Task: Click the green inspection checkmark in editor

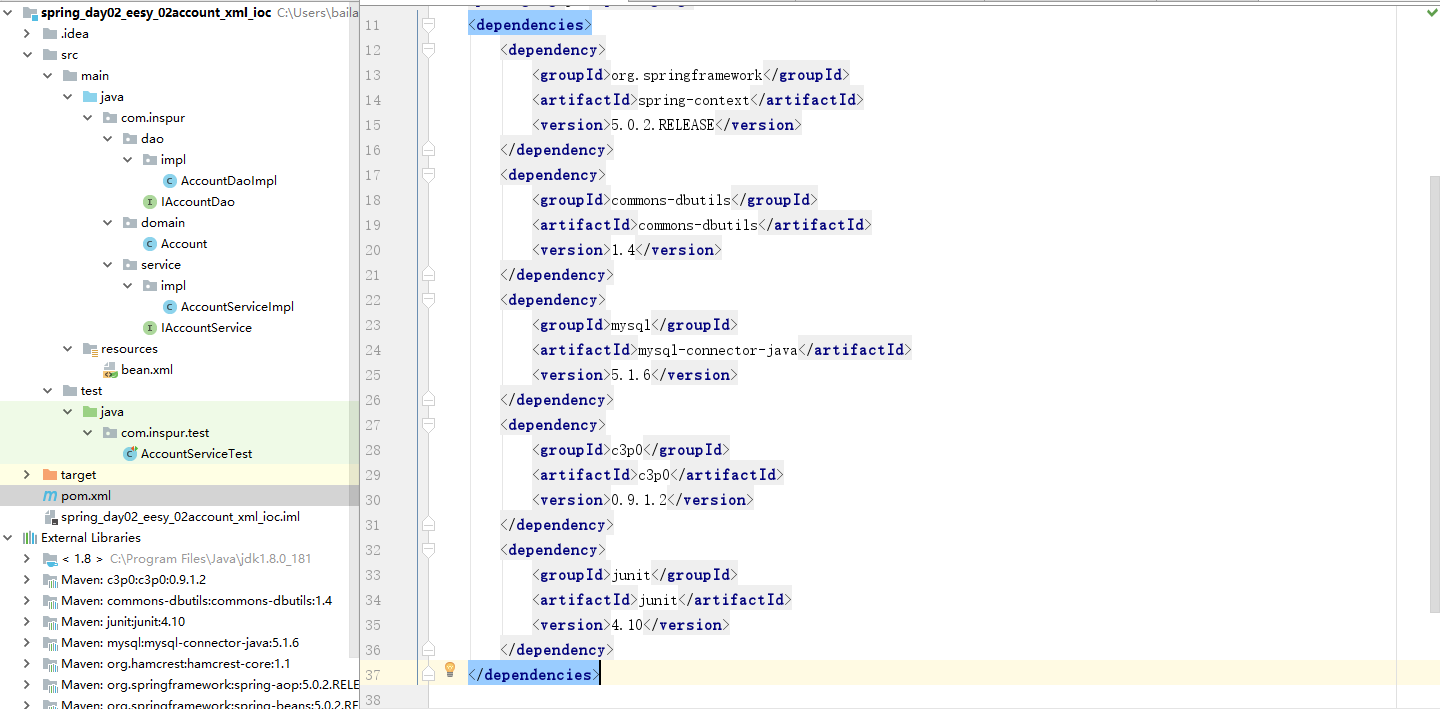Action: point(1431,12)
